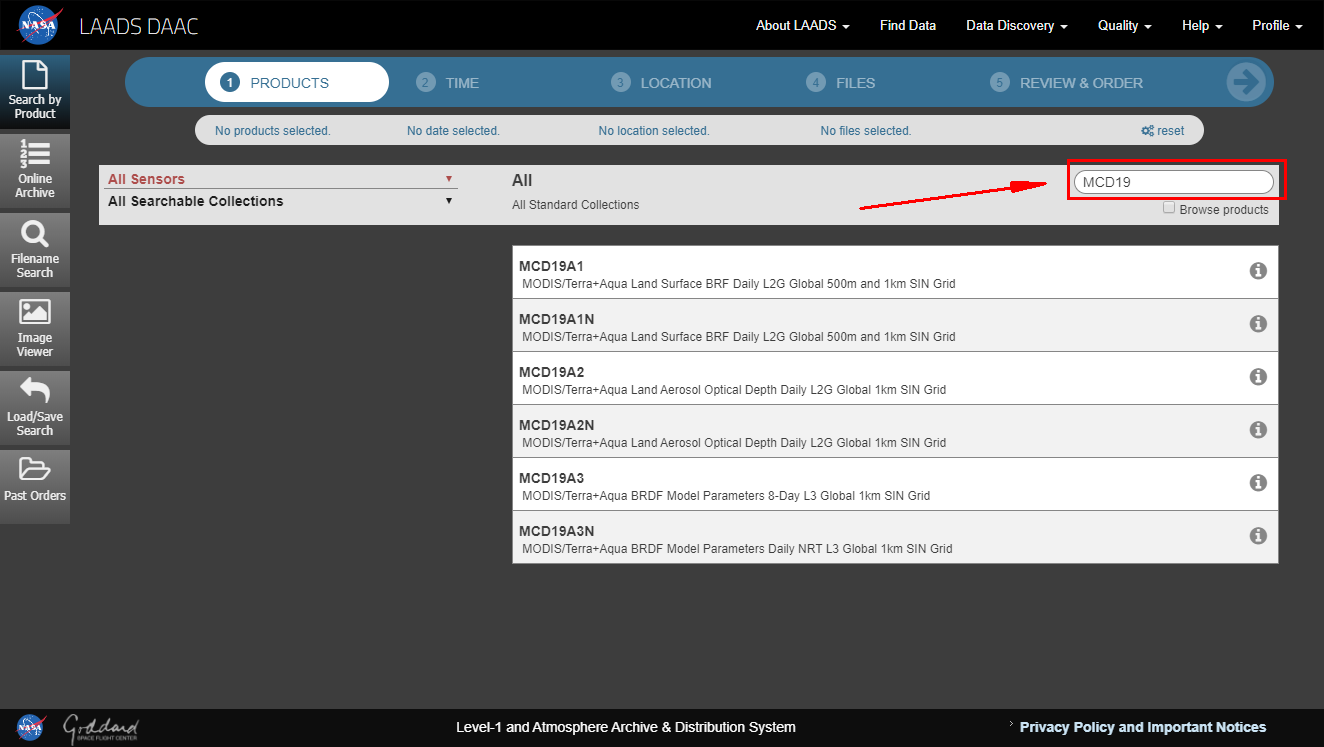Select the MCD19A3N Daily NRT product

pos(895,537)
